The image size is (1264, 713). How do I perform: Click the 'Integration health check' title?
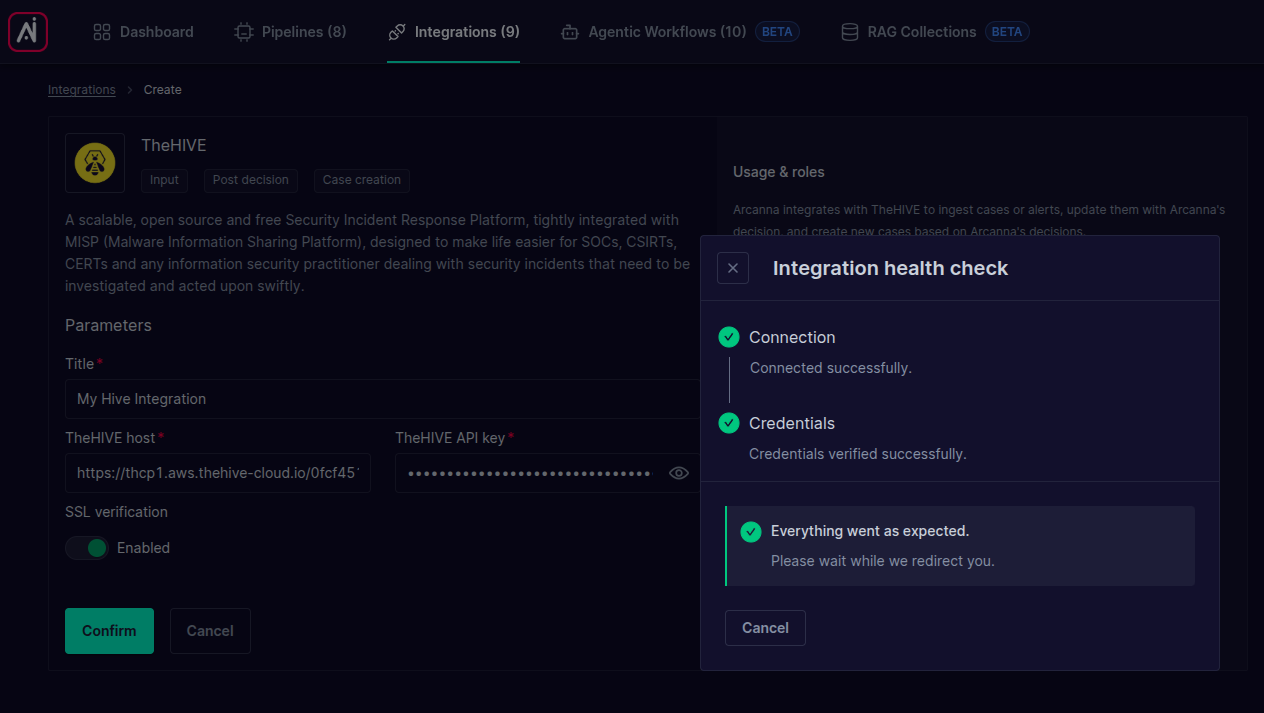891,268
